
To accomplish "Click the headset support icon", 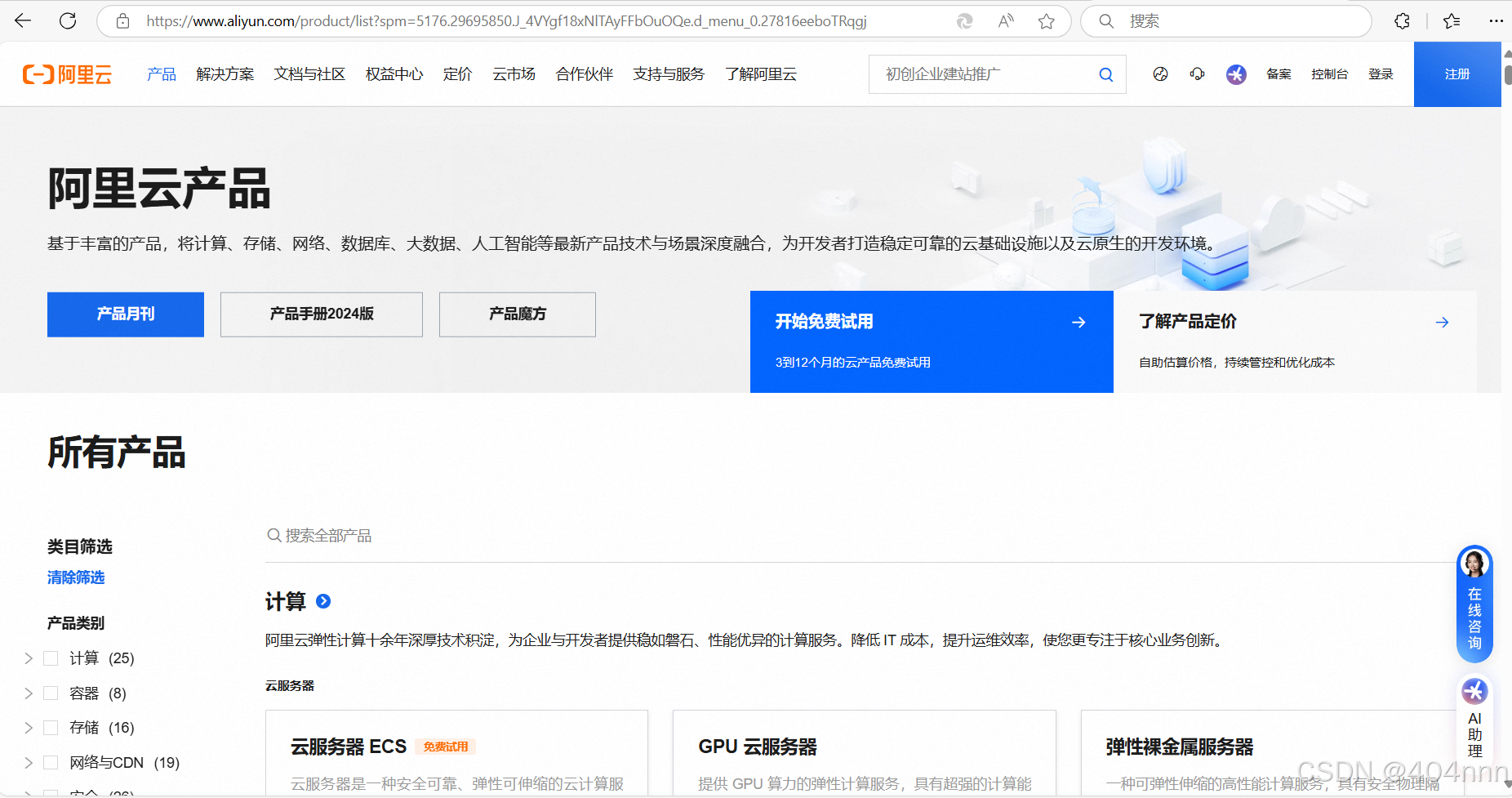I will click(x=1197, y=74).
